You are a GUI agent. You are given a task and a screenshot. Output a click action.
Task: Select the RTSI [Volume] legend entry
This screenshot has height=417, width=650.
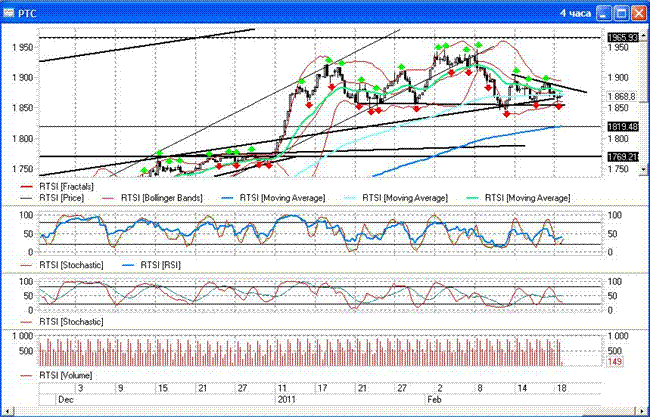pos(56,376)
